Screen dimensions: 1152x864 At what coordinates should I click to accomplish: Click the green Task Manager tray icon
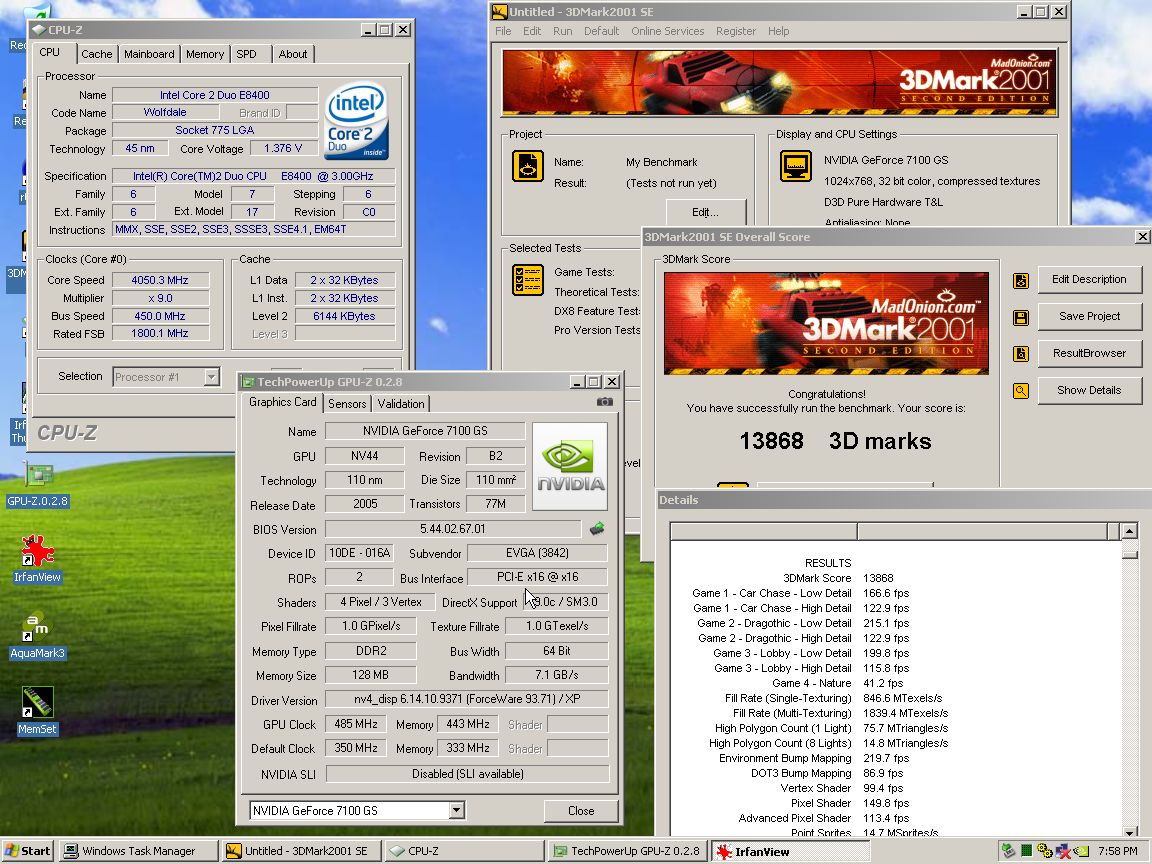pos(1026,851)
